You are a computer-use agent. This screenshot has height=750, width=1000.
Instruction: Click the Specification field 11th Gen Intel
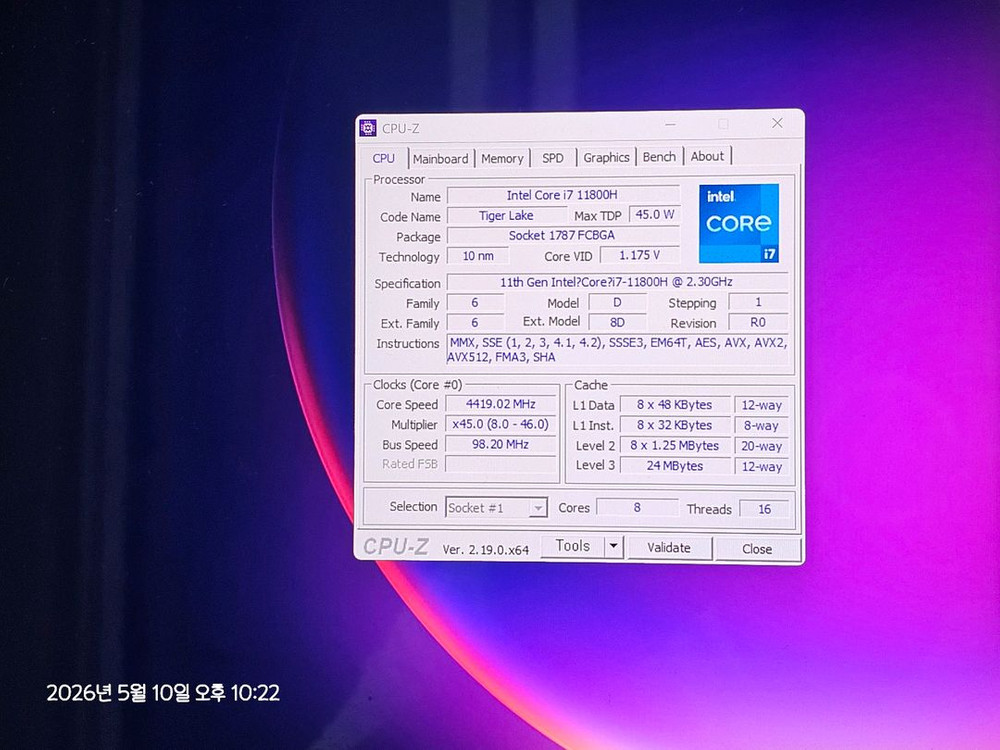point(617,282)
